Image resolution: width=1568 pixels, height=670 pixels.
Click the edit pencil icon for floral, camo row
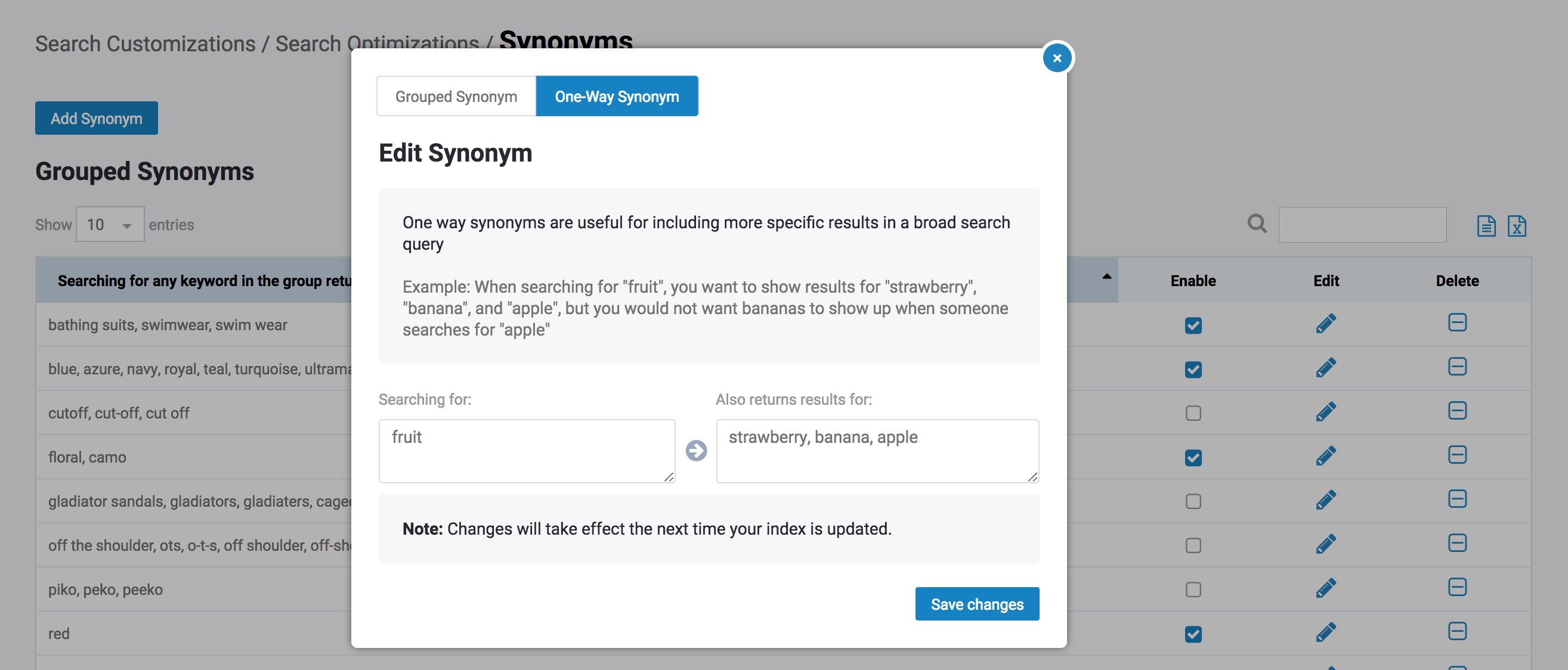(1326, 456)
